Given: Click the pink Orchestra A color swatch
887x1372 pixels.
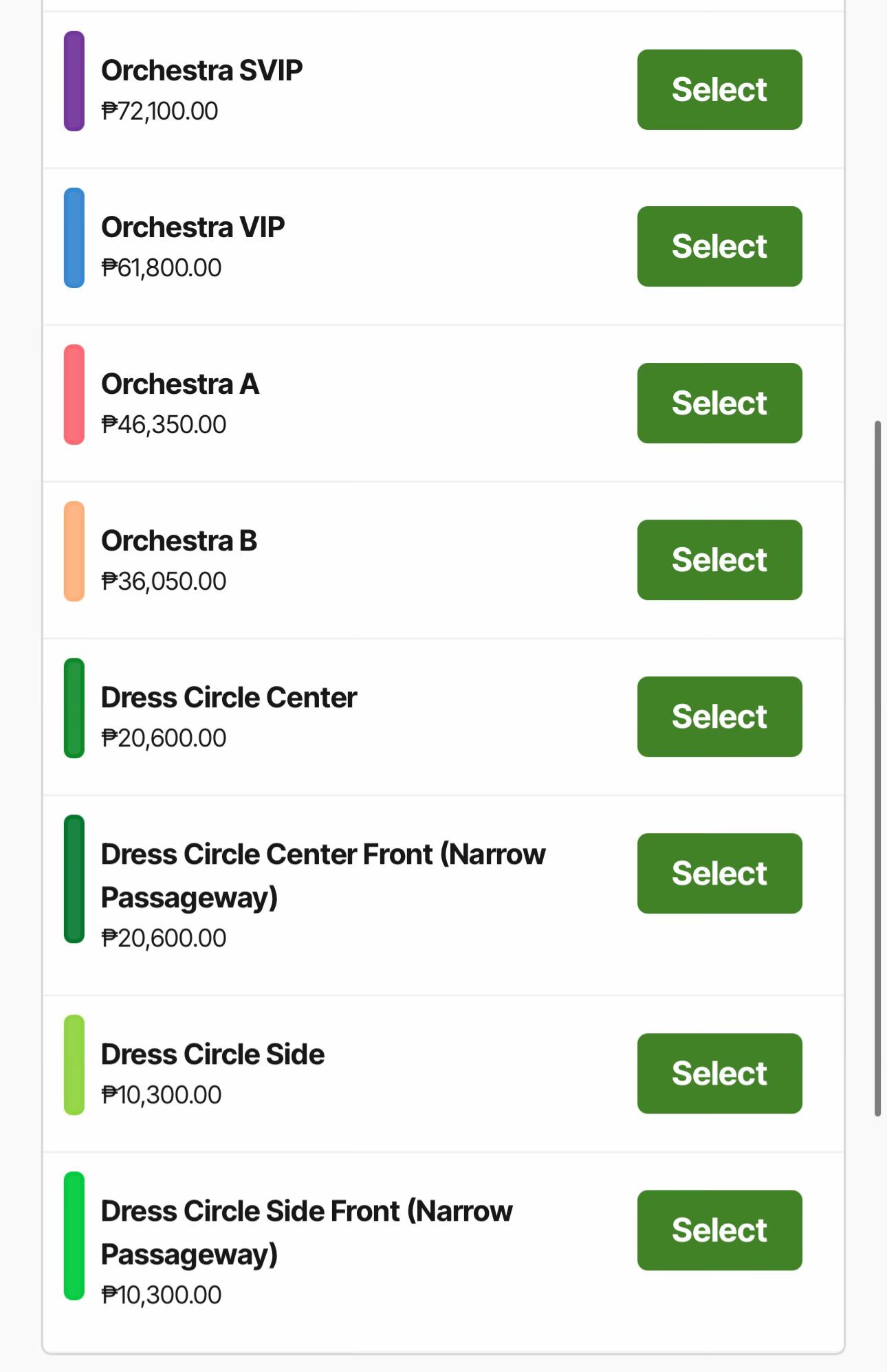Looking at the screenshot, I should click(x=74, y=395).
